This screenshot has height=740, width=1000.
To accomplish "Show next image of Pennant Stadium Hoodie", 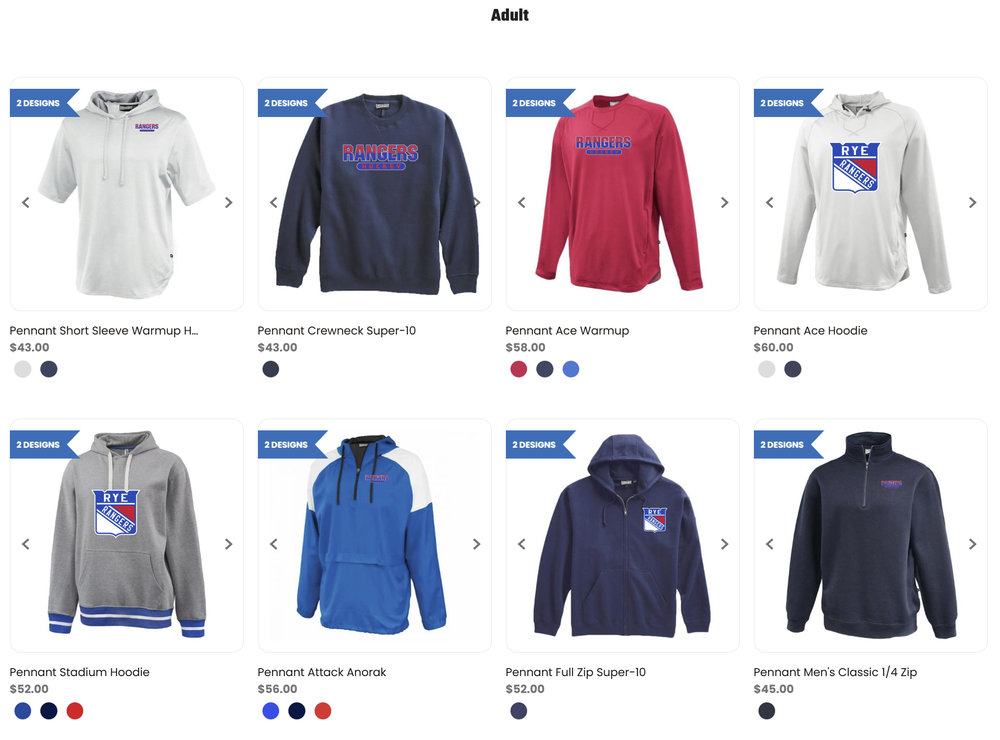I will point(228,544).
